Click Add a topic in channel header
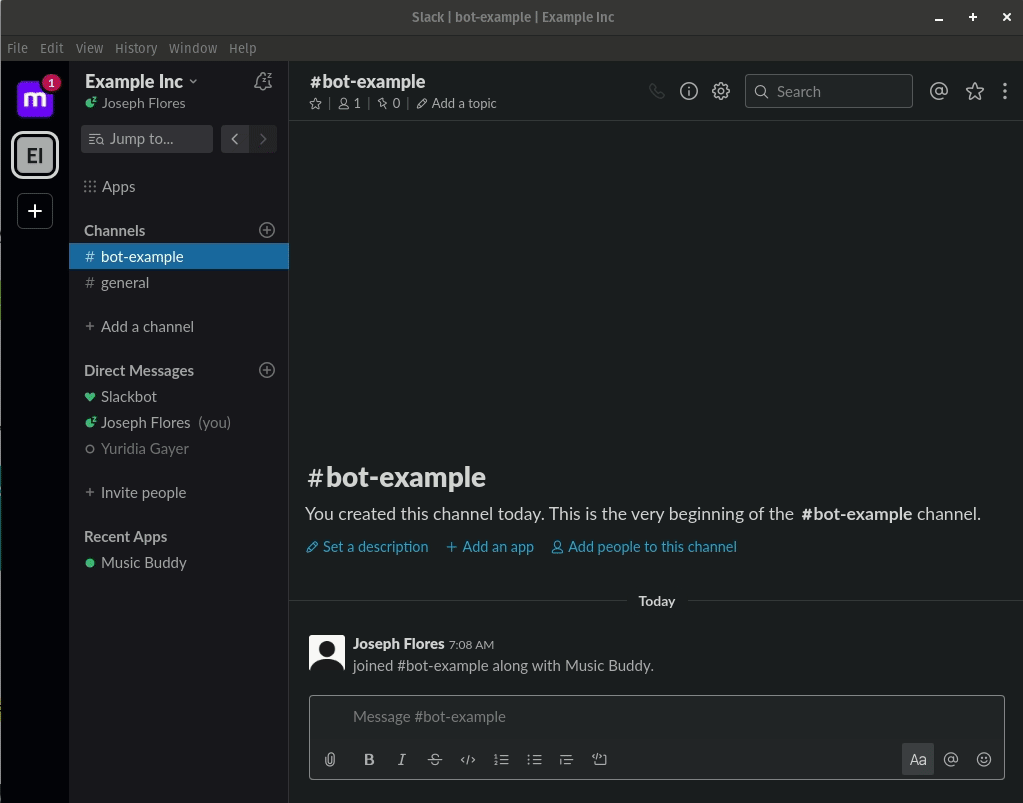Screen dimensions: 1023x803 457,104
